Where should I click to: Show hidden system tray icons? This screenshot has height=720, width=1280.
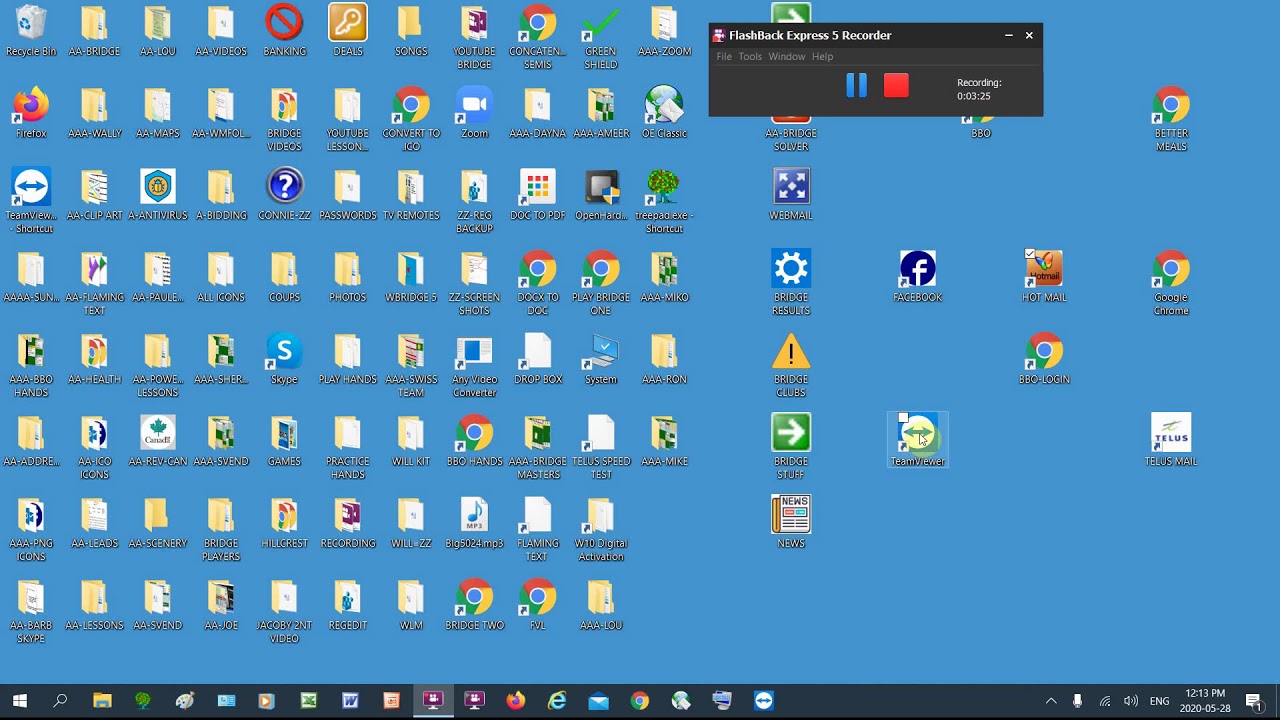click(1051, 701)
